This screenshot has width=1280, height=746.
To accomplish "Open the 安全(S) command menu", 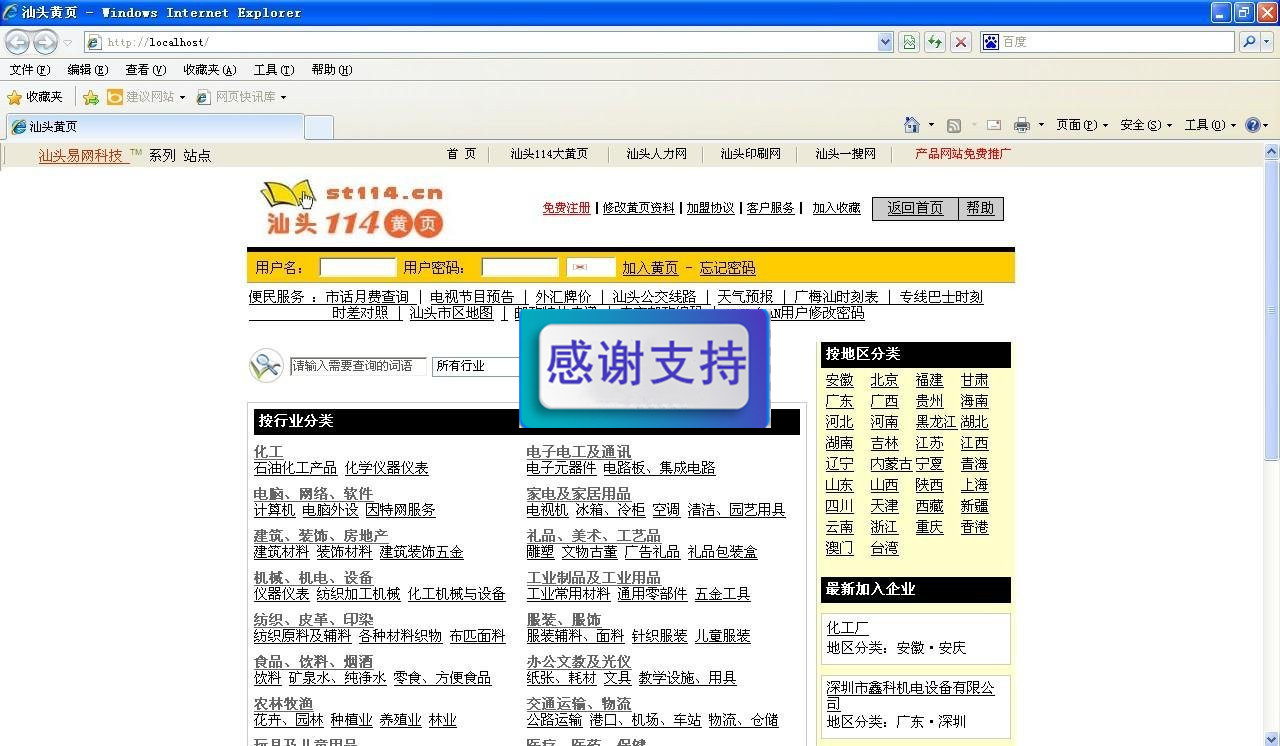I will pos(1146,125).
